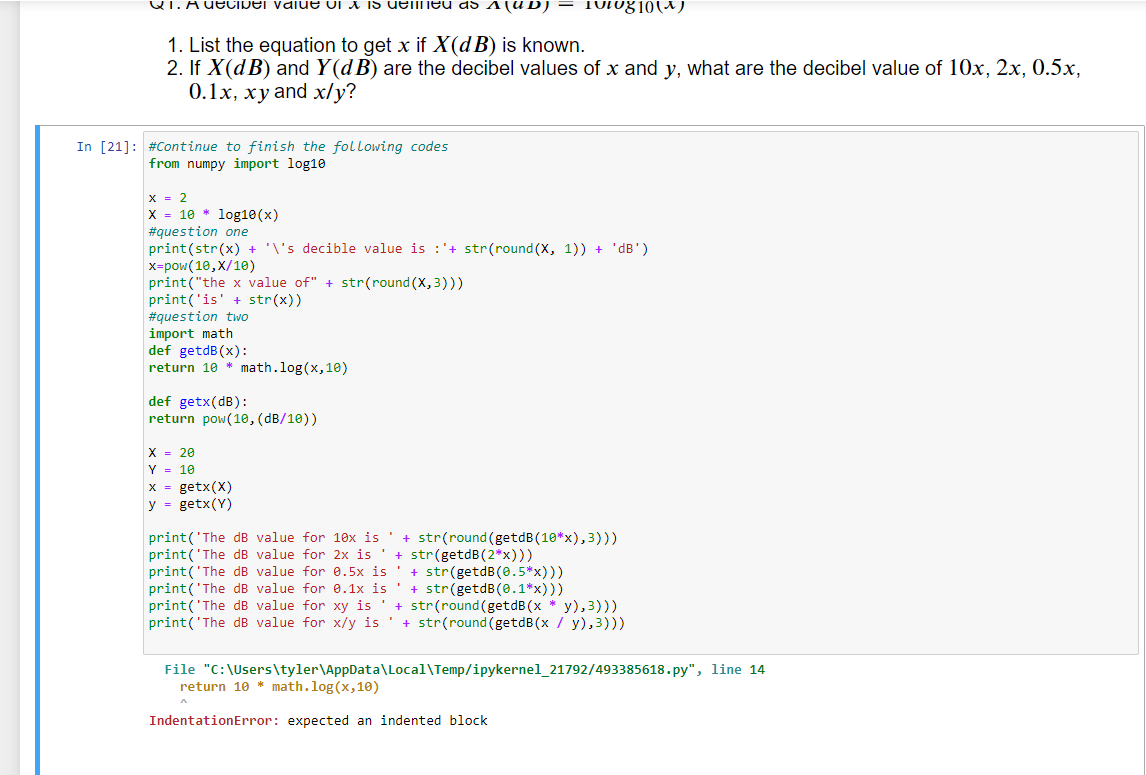
Task: Click the print line for 2x dB value
Action: click(341, 554)
